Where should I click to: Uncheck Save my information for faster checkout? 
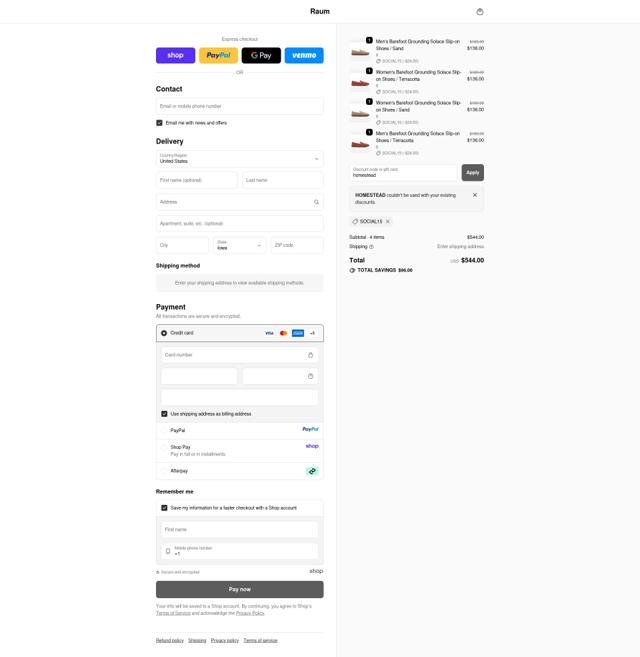(164, 508)
